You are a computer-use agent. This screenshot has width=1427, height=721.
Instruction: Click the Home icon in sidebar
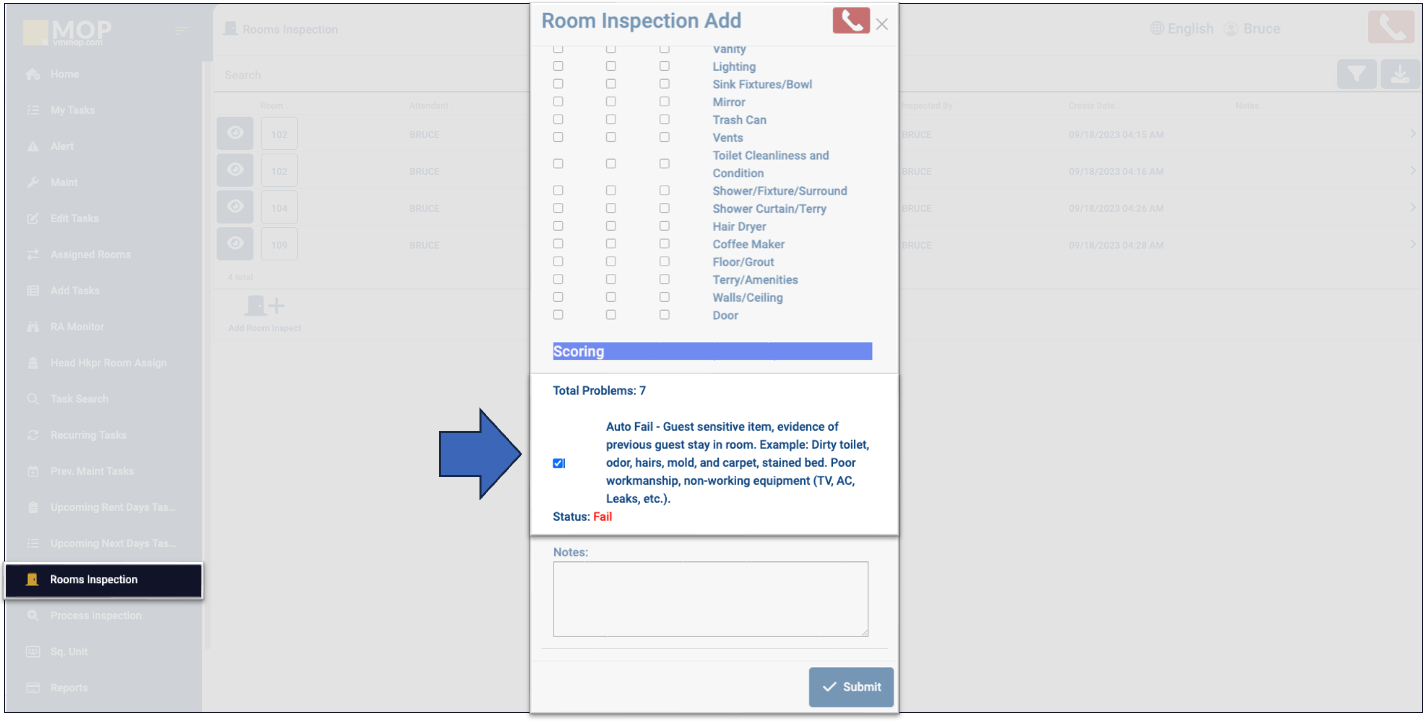tap(33, 75)
